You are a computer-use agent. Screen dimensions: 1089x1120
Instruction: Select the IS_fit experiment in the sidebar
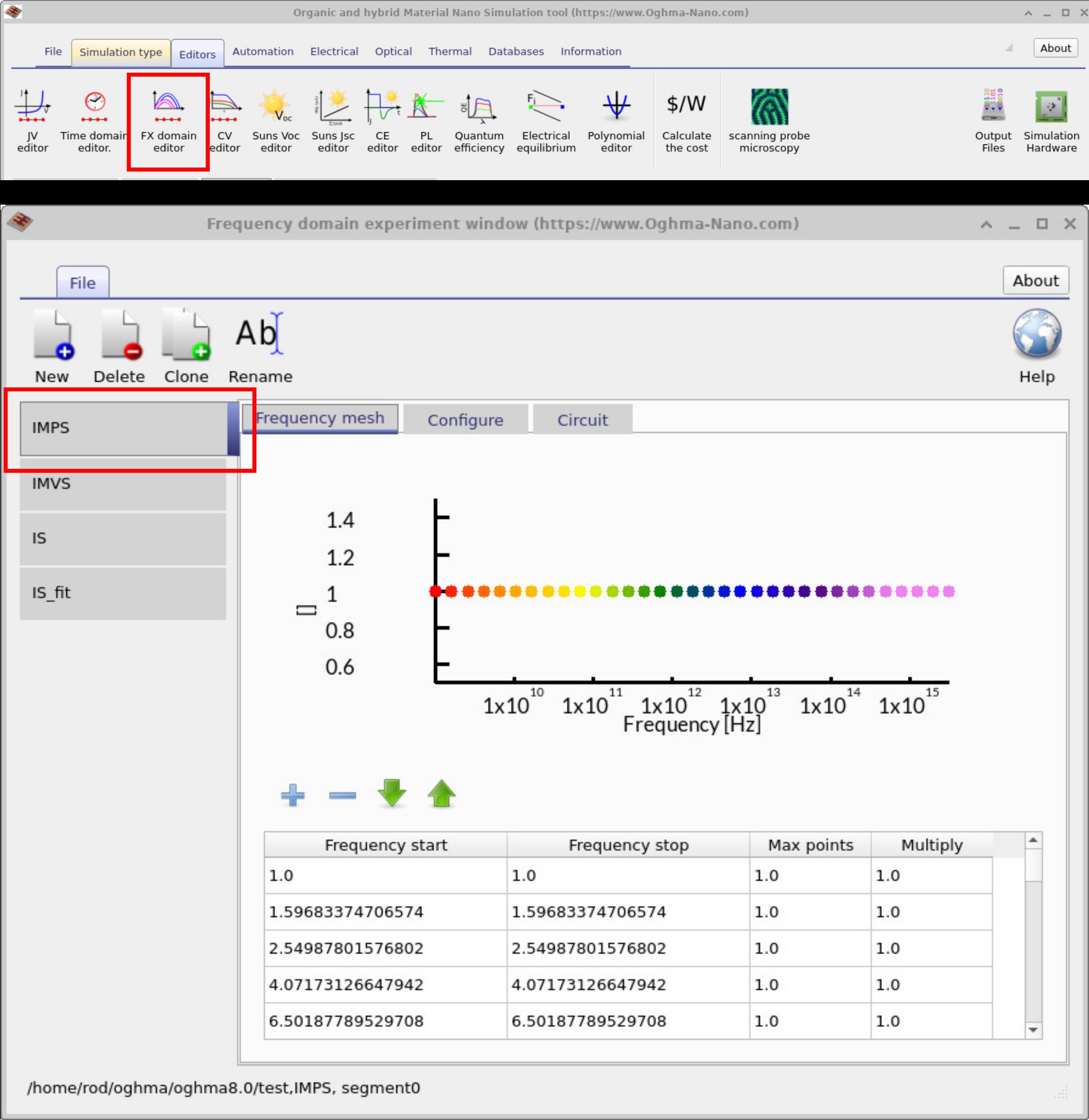[122, 593]
